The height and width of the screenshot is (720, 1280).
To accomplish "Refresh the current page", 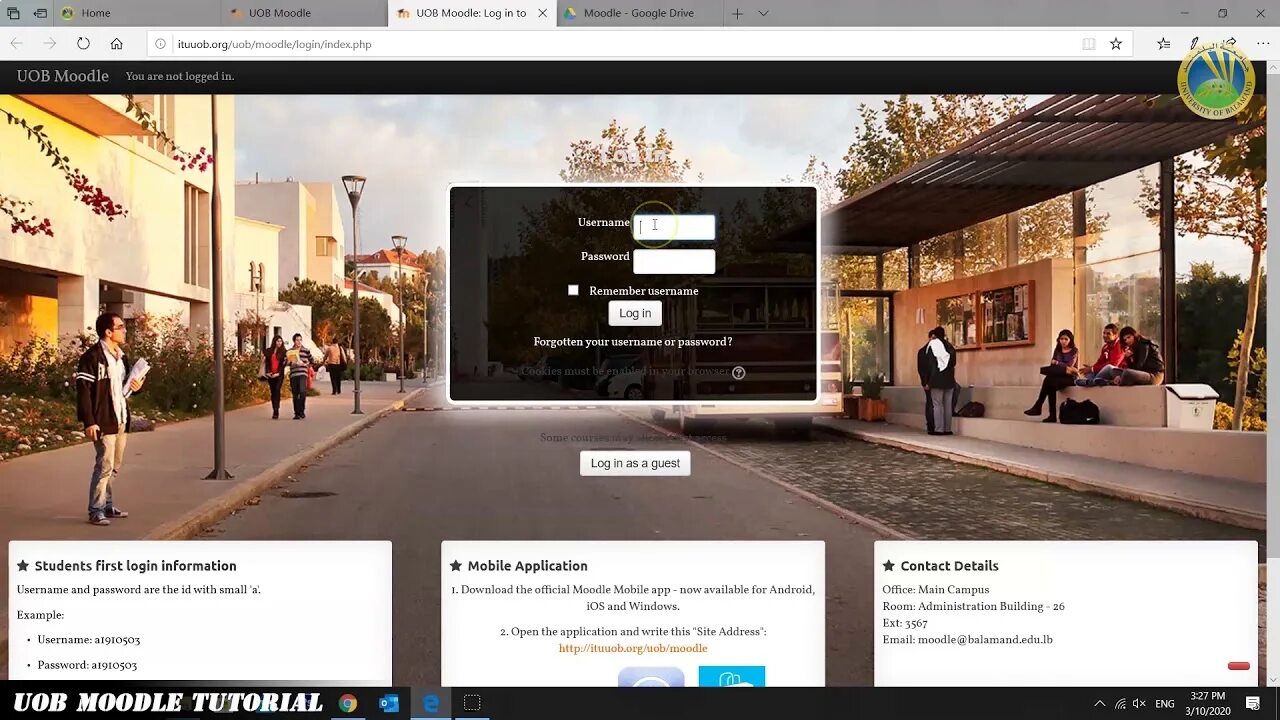I will click(83, 44).
